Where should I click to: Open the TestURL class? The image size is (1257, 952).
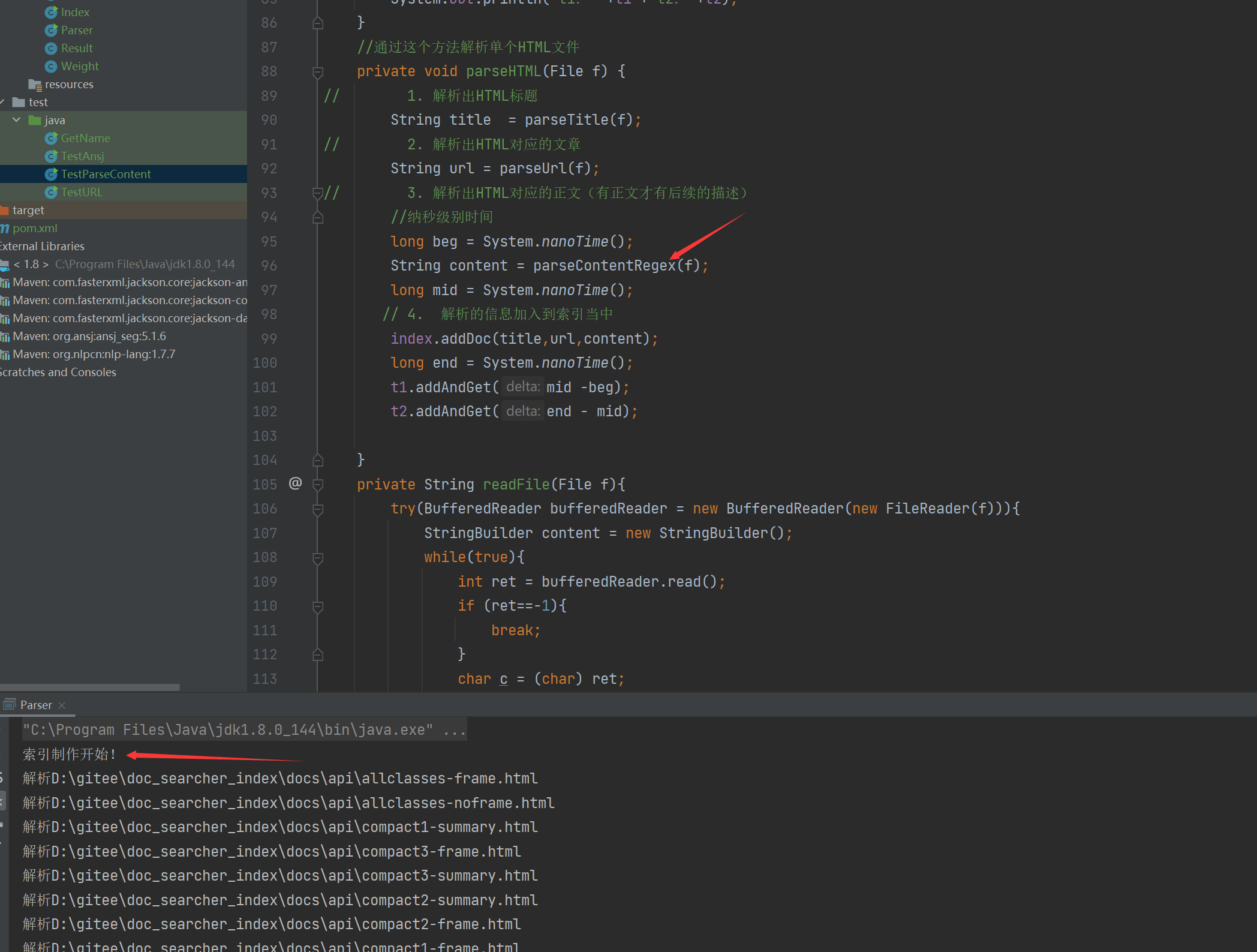(x=82, y=192)
